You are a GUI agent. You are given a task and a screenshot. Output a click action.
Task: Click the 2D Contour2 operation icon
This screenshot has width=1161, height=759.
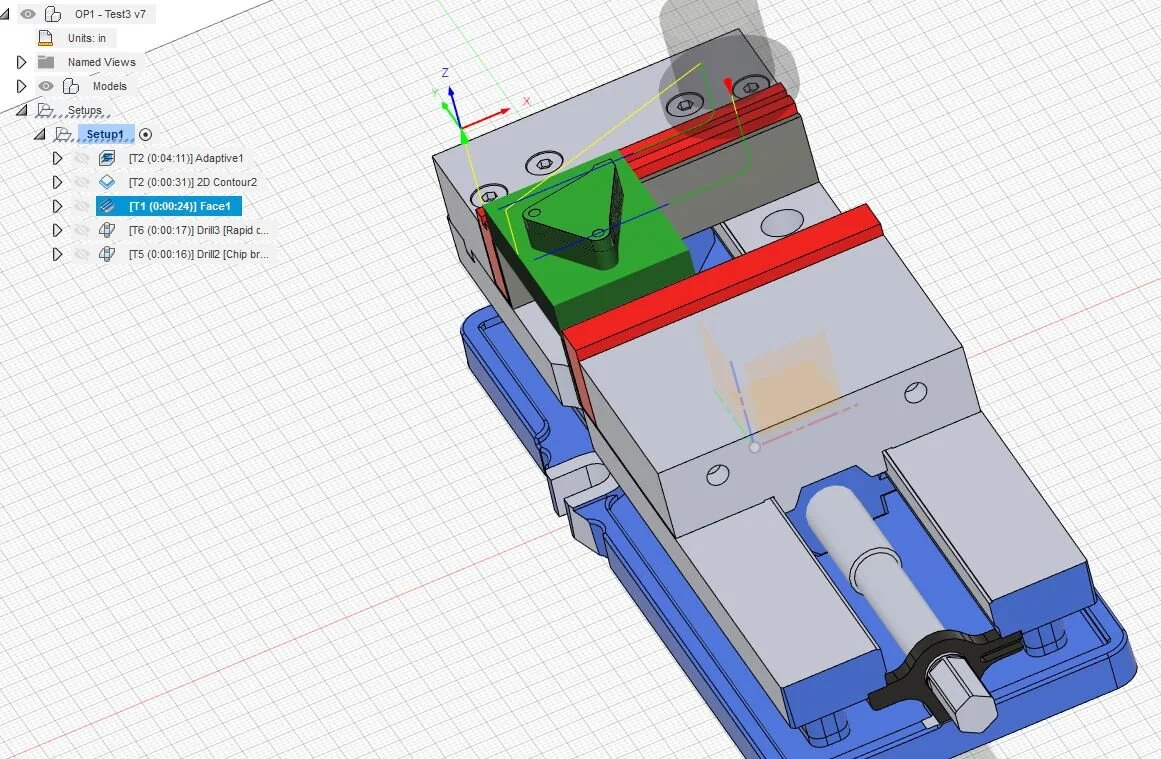107,181
